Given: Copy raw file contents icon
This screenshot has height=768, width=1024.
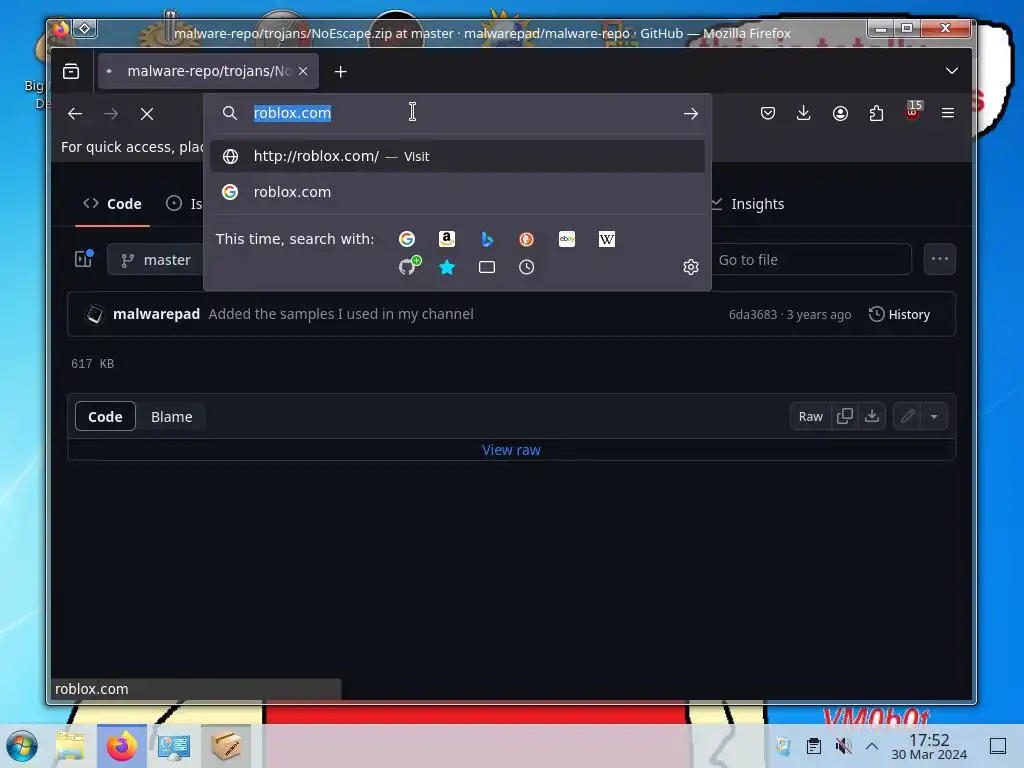Looking at the screenshot, I should click(844, 416).
